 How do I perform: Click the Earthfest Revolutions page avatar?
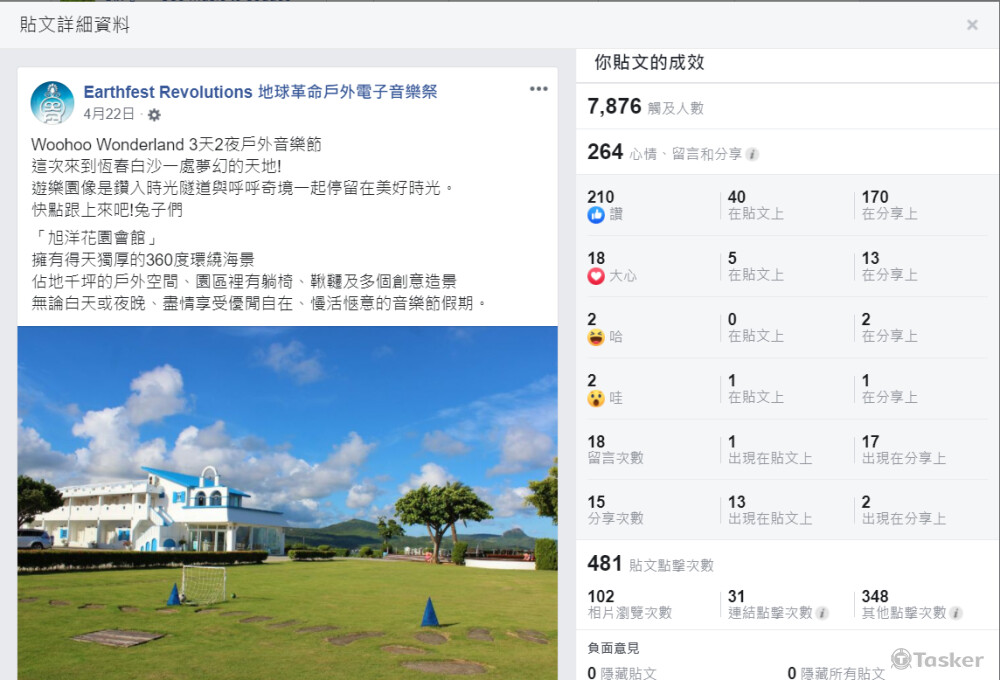click(52, 103)
